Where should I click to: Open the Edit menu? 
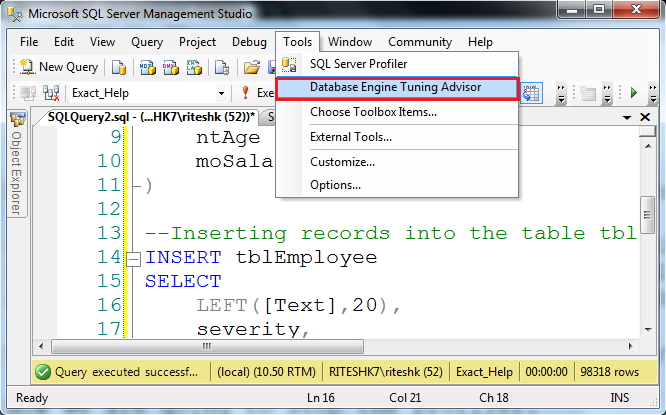[x=64, y=42]
